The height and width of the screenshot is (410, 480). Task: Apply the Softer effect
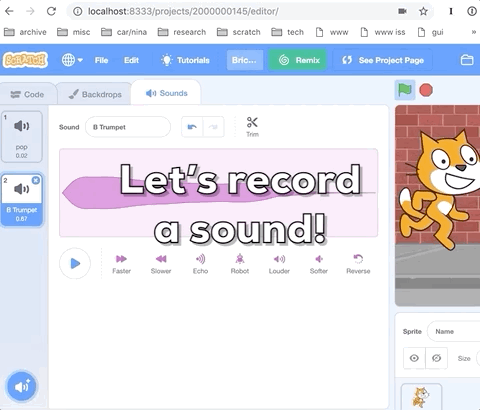pyautogui.click(x=319, y=264)
